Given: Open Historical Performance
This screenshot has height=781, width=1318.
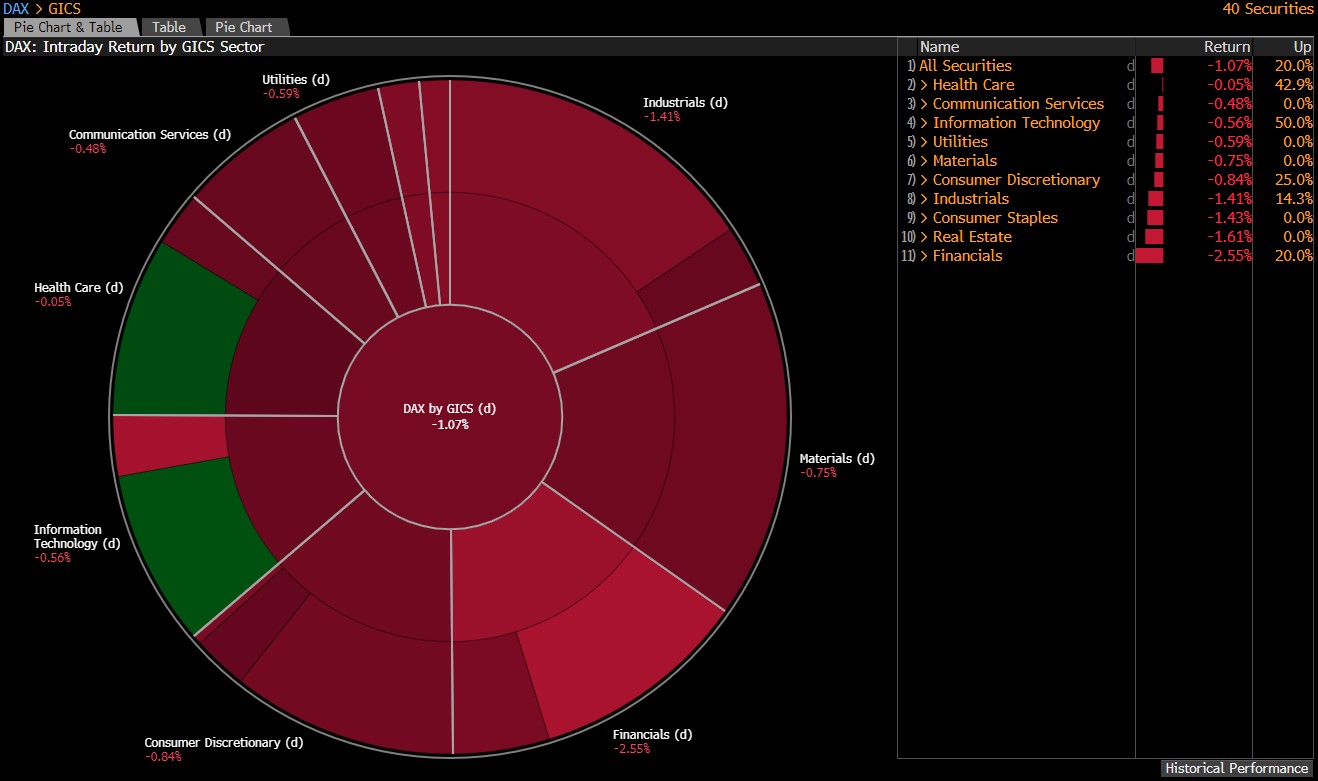Looking at the screenshot, I should click(1237, 768).
